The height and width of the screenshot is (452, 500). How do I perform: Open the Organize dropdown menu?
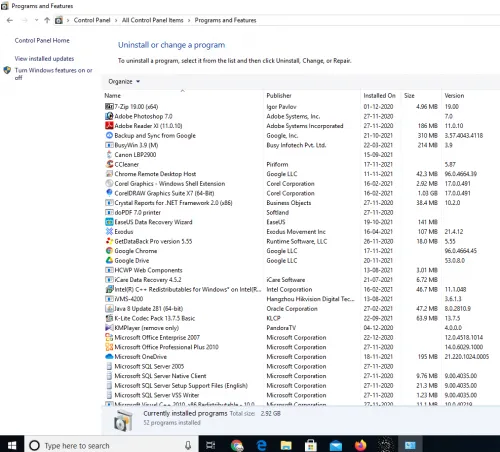click(124, 82)
